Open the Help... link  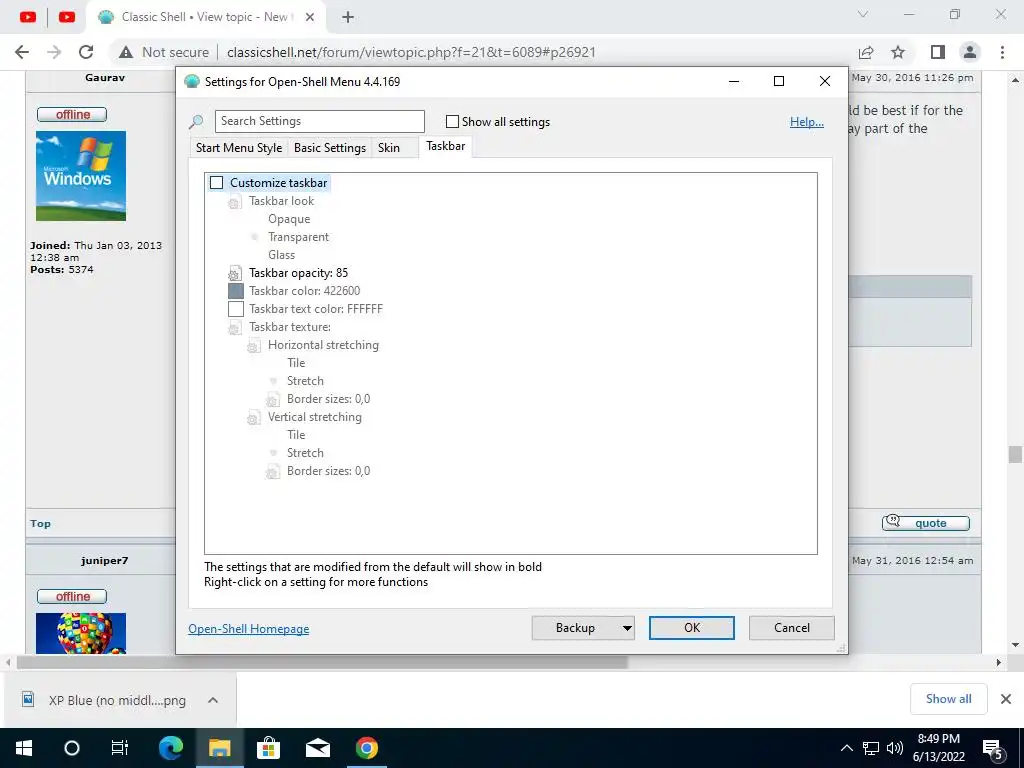(807, 122)
